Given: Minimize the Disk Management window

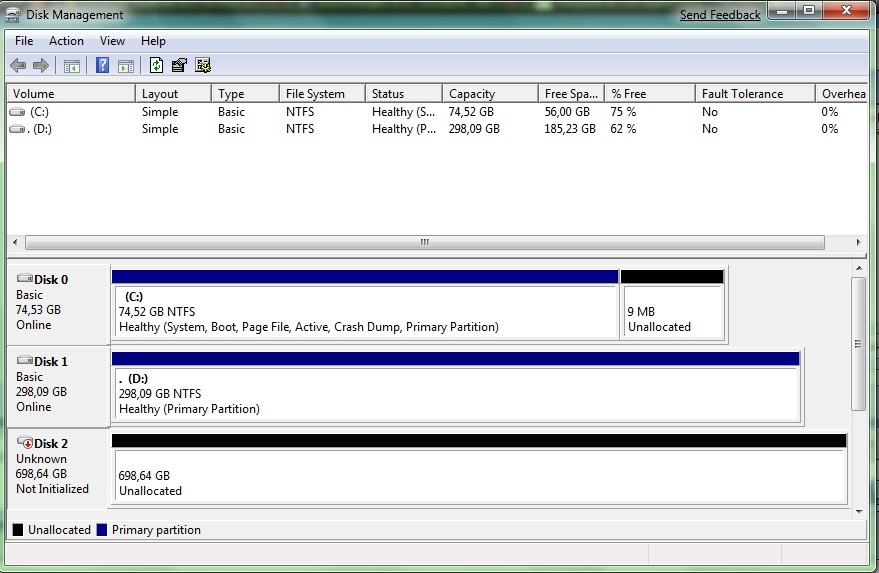Looking at the screenshot, I should tap(782, 11).
